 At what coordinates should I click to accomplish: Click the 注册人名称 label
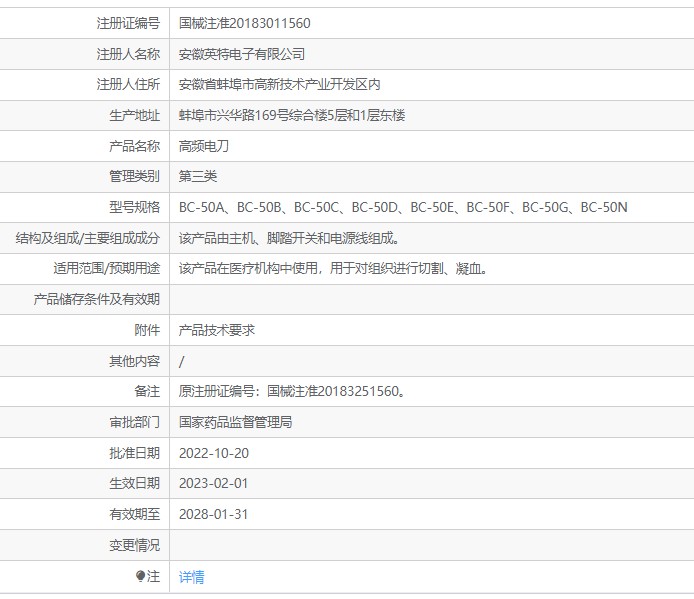pos(128,54)
